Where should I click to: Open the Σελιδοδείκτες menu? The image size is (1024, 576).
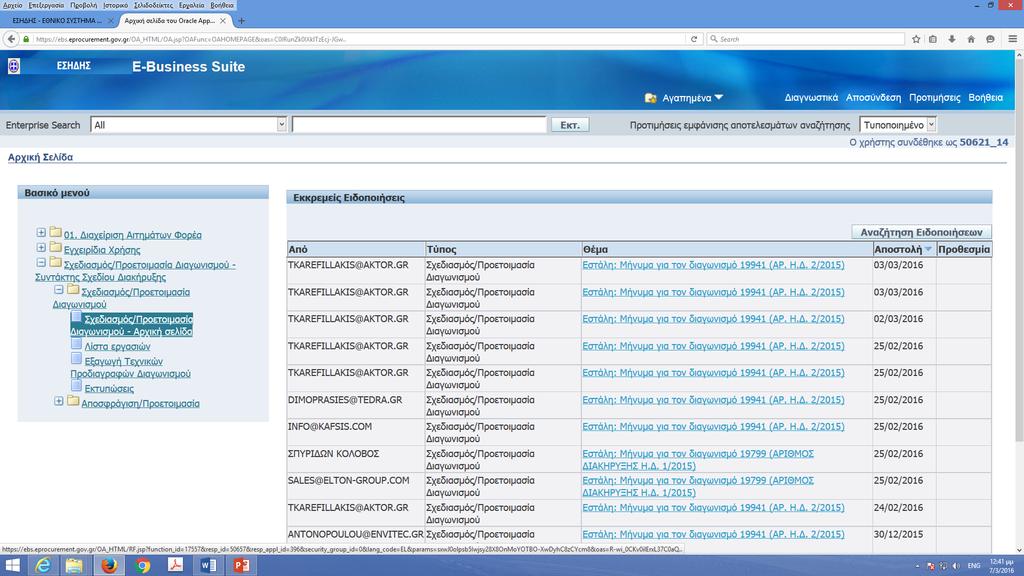click(x=153, y=5)
